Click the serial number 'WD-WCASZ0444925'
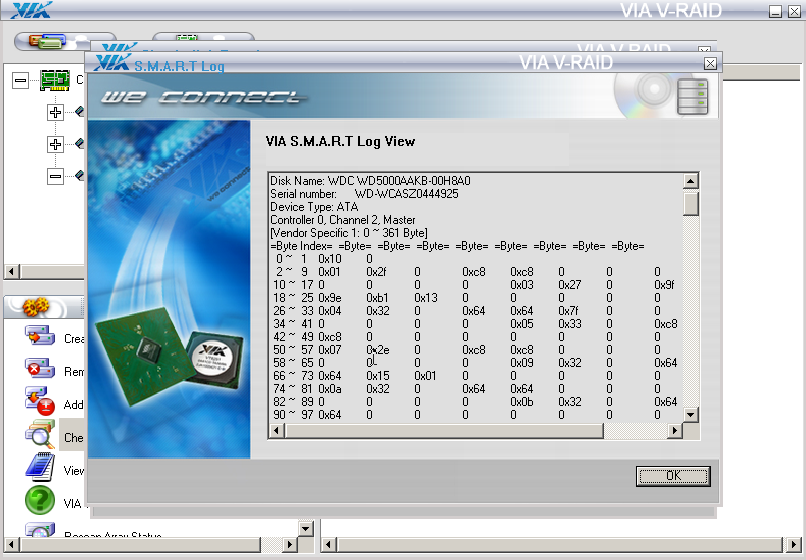This screenshot has height=560, width=806. point(406,194)
